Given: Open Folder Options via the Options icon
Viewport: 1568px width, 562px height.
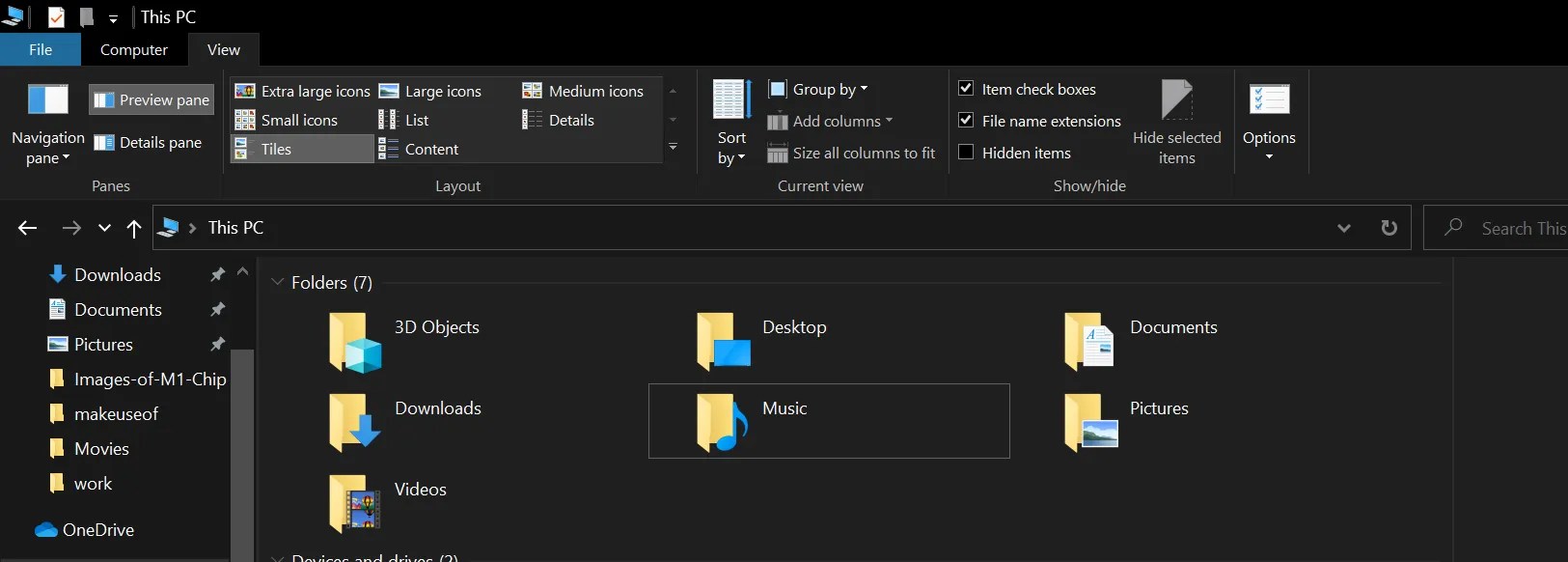Looking at the screenshot, I should [1269, 99].
